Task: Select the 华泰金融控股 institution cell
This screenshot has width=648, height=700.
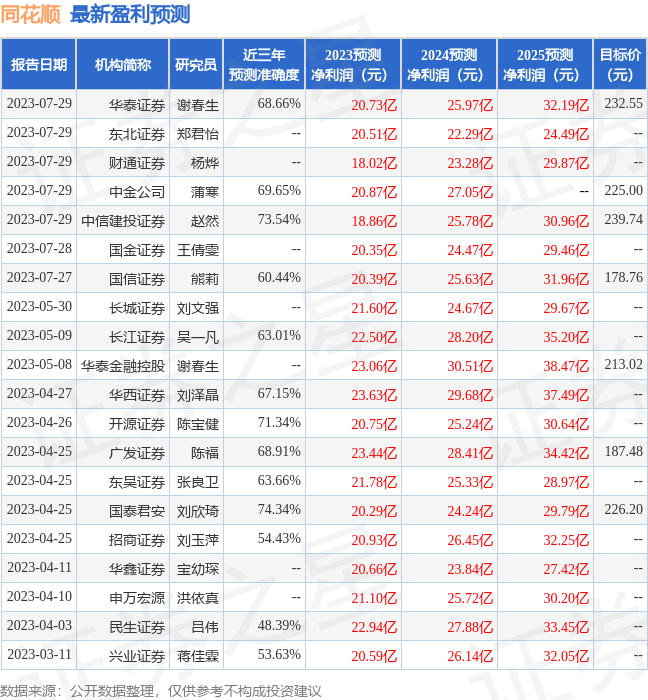Action: [123, 366]
